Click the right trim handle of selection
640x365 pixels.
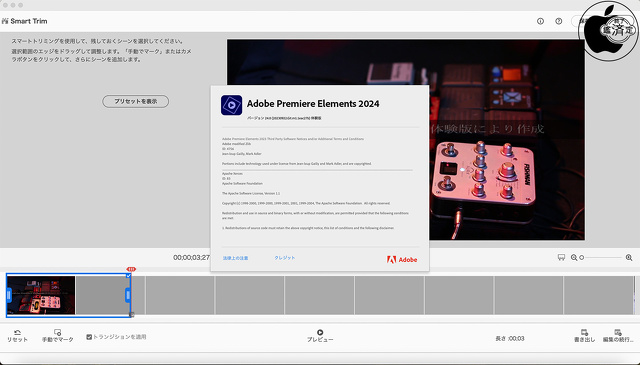click(128, 295)
